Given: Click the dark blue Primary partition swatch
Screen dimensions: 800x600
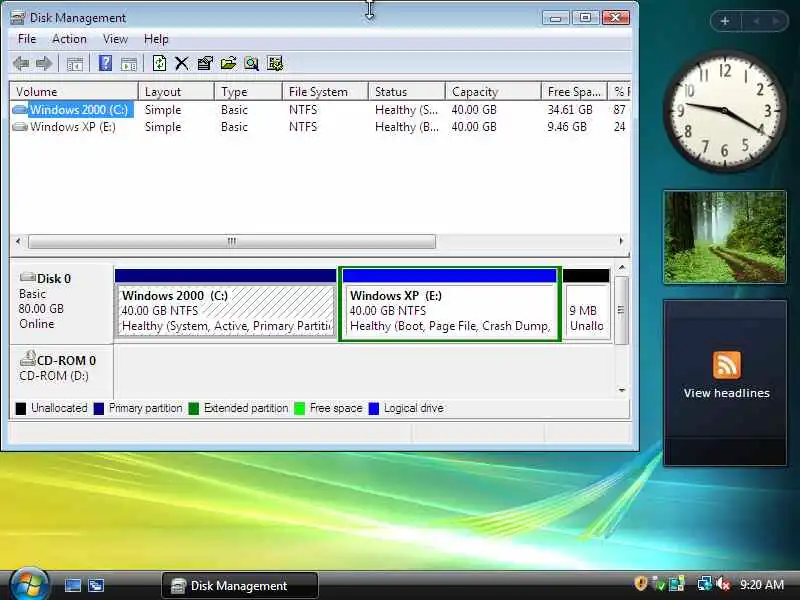Looking at the screenshot, I should (98, 408).
